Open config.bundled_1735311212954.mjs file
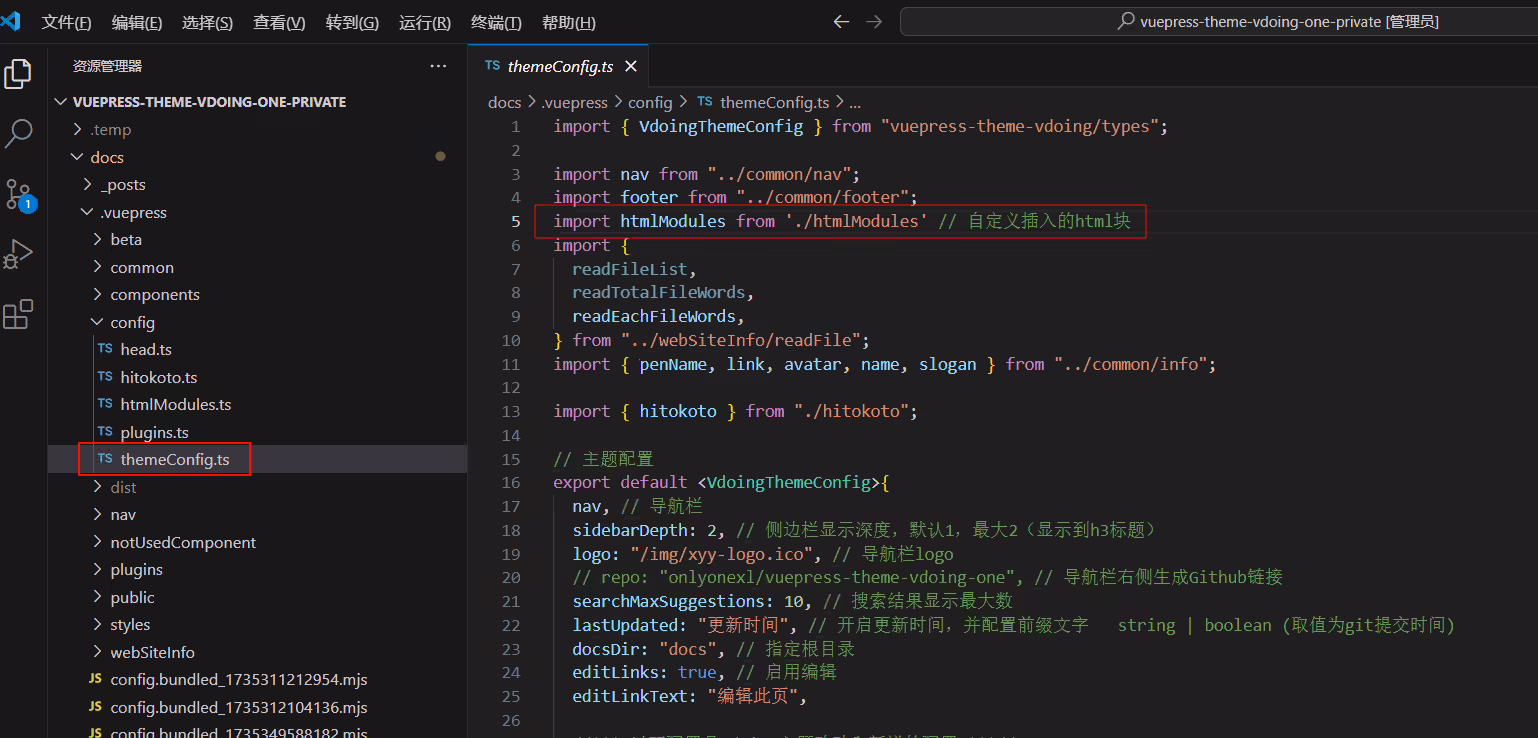 [x=238, y=680]
